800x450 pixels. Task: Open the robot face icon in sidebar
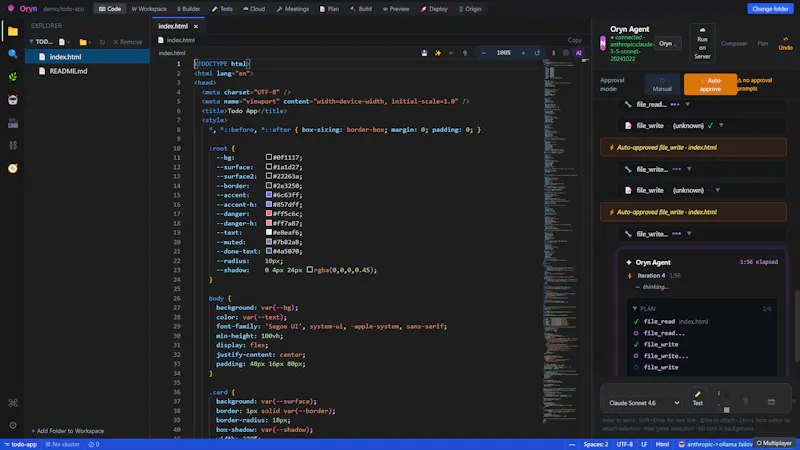(13, 99)
